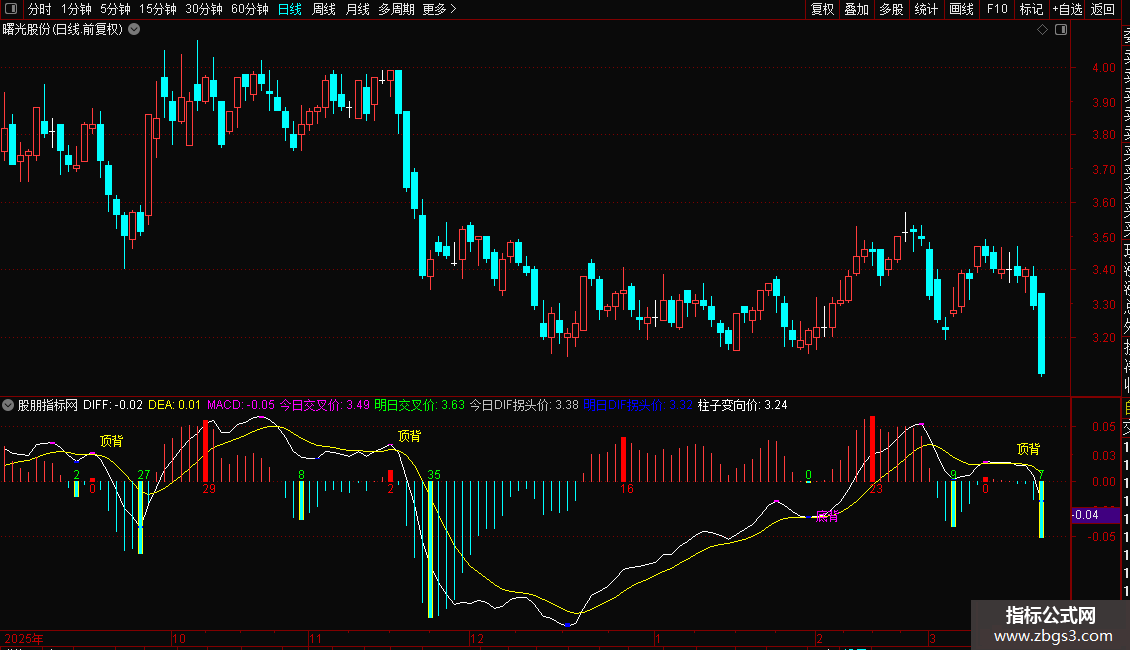Image resolution: width=1130 pixels, height=650 pixels.
Task: Expand the 股朋指标网 indicator dropdown arrow
Action: click(8, 405)
